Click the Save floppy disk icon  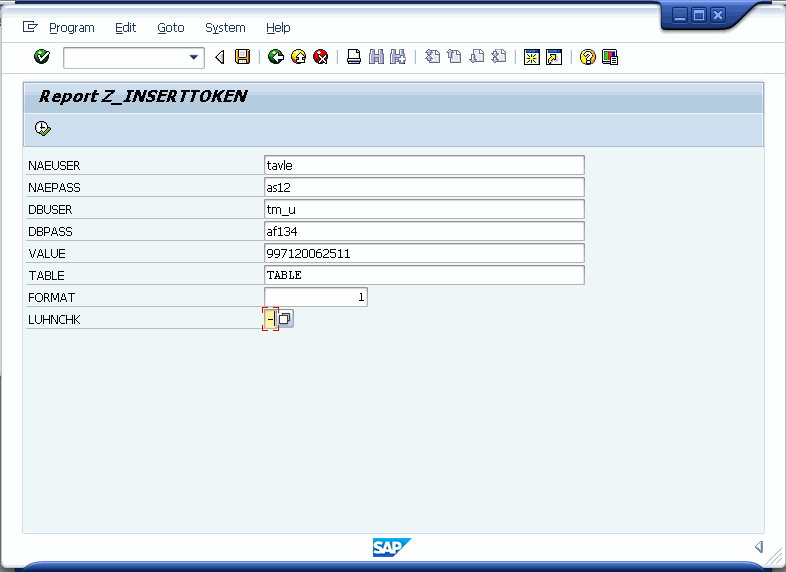[x=243, y=57]
